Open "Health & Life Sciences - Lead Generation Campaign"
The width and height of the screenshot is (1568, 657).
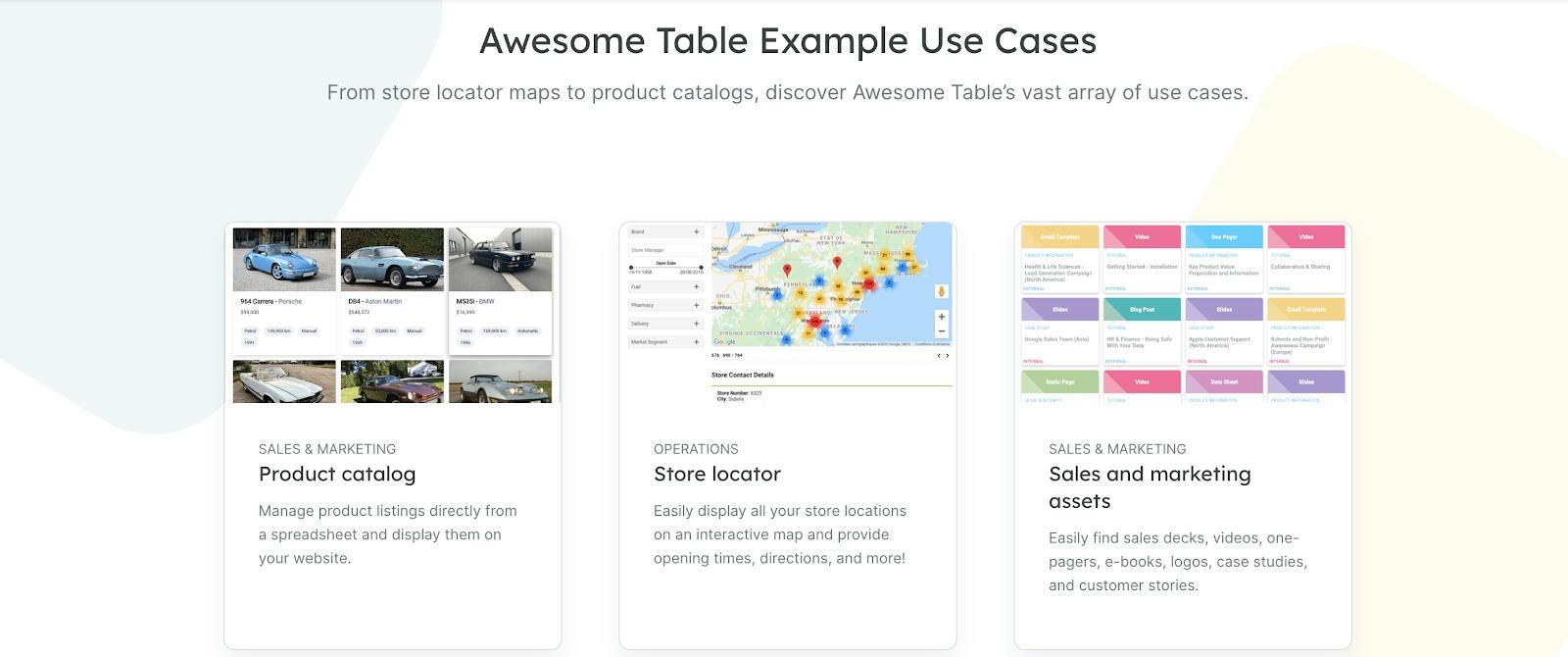tap(1059, 259)
